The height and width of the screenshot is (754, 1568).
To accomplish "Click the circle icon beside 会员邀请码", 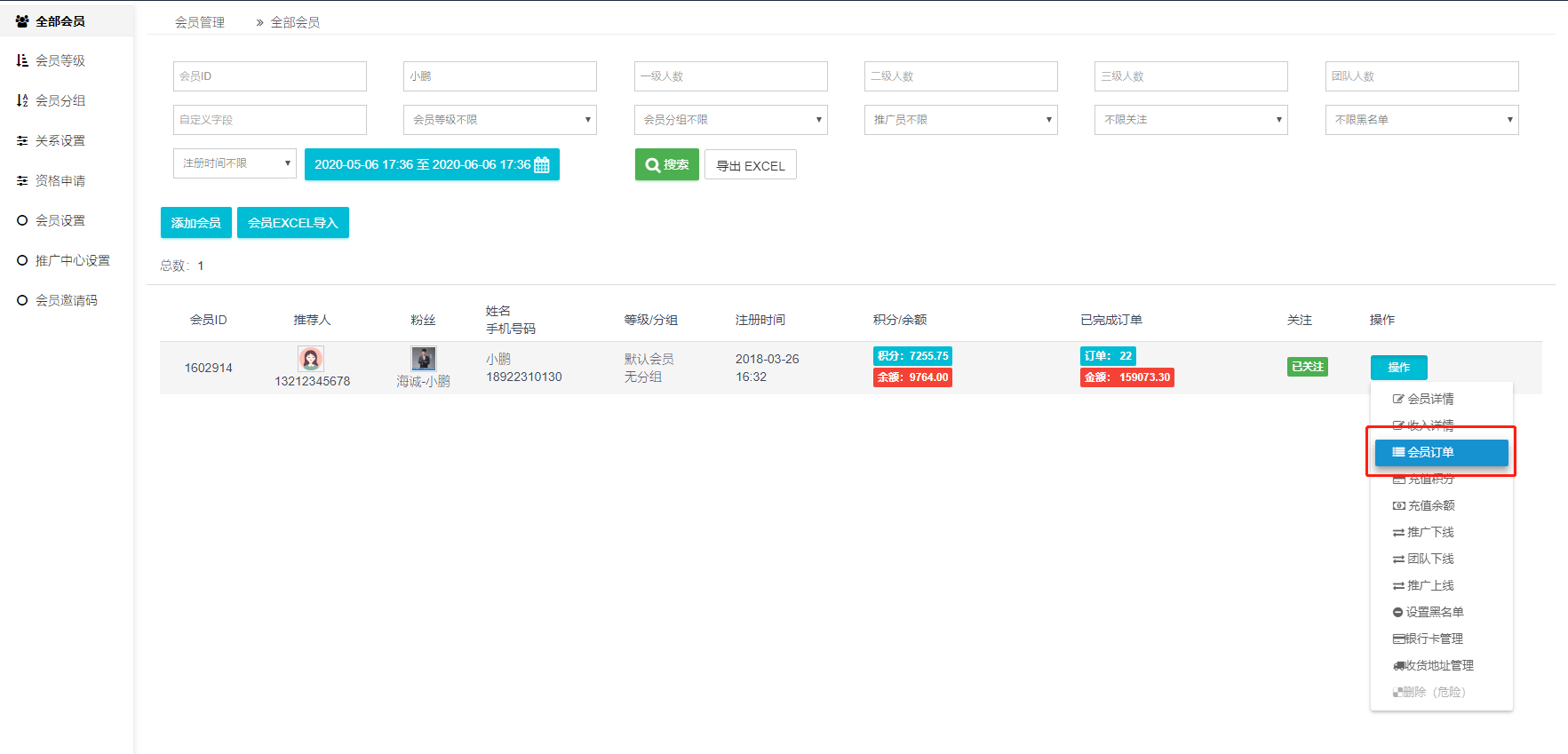I will pos(22,300).
